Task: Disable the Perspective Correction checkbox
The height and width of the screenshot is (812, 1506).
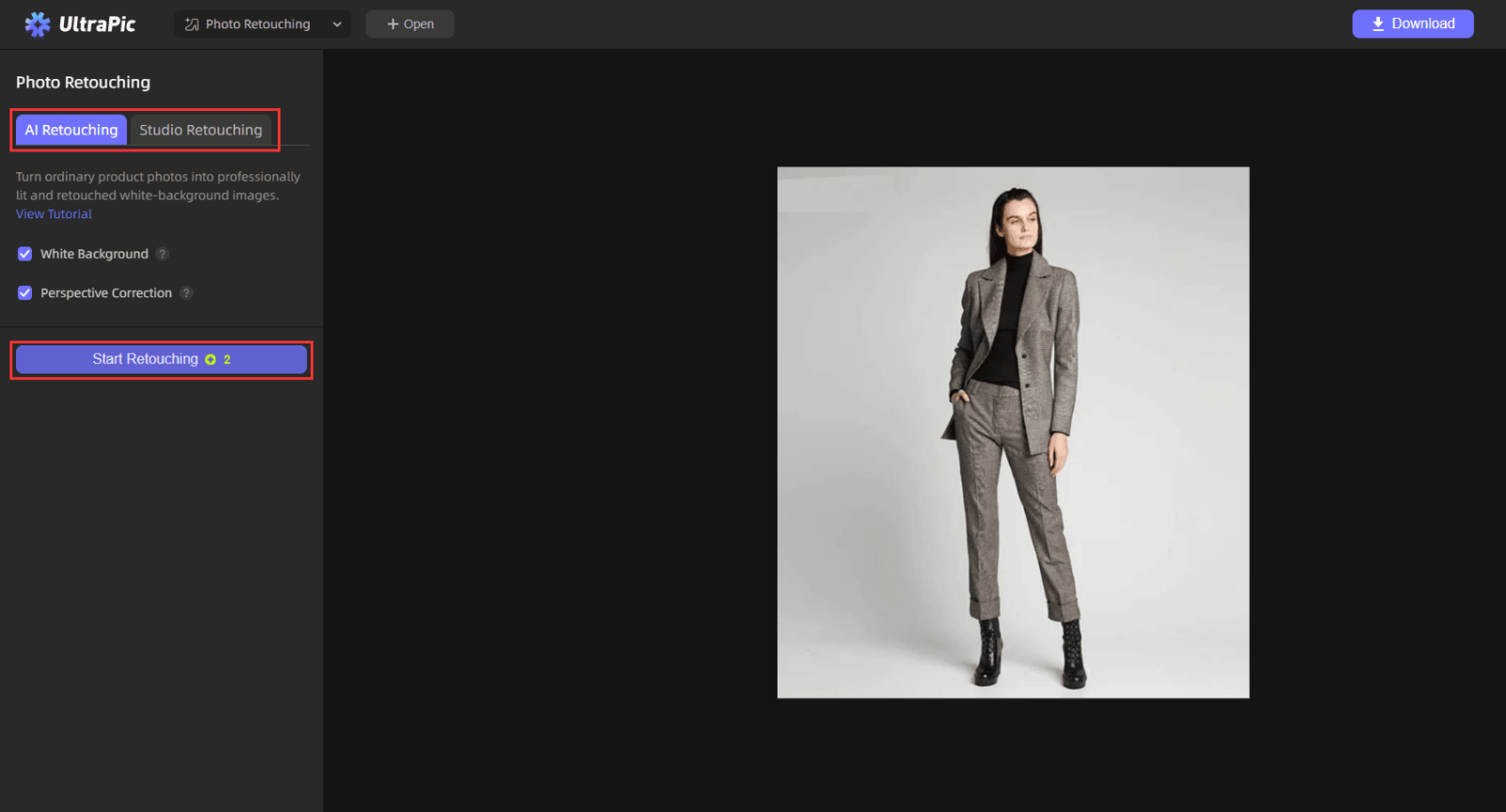Action: 25,294
